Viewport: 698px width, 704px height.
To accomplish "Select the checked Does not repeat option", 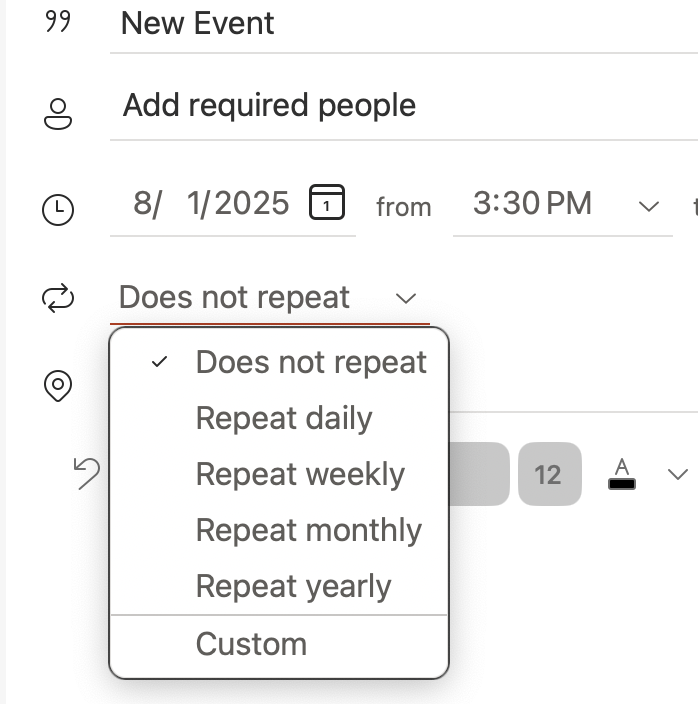I will pos(311,362).
